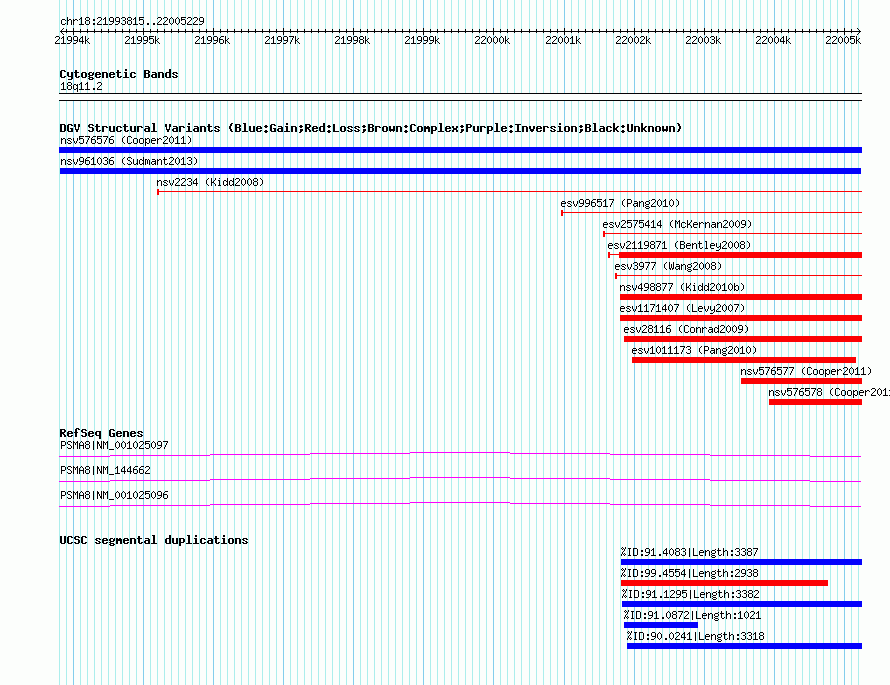Open the nsv576577 (Cooper2011) variant label
Image resolution: width=890 pixels, height=685 pixels.
[x=806, y=371]
